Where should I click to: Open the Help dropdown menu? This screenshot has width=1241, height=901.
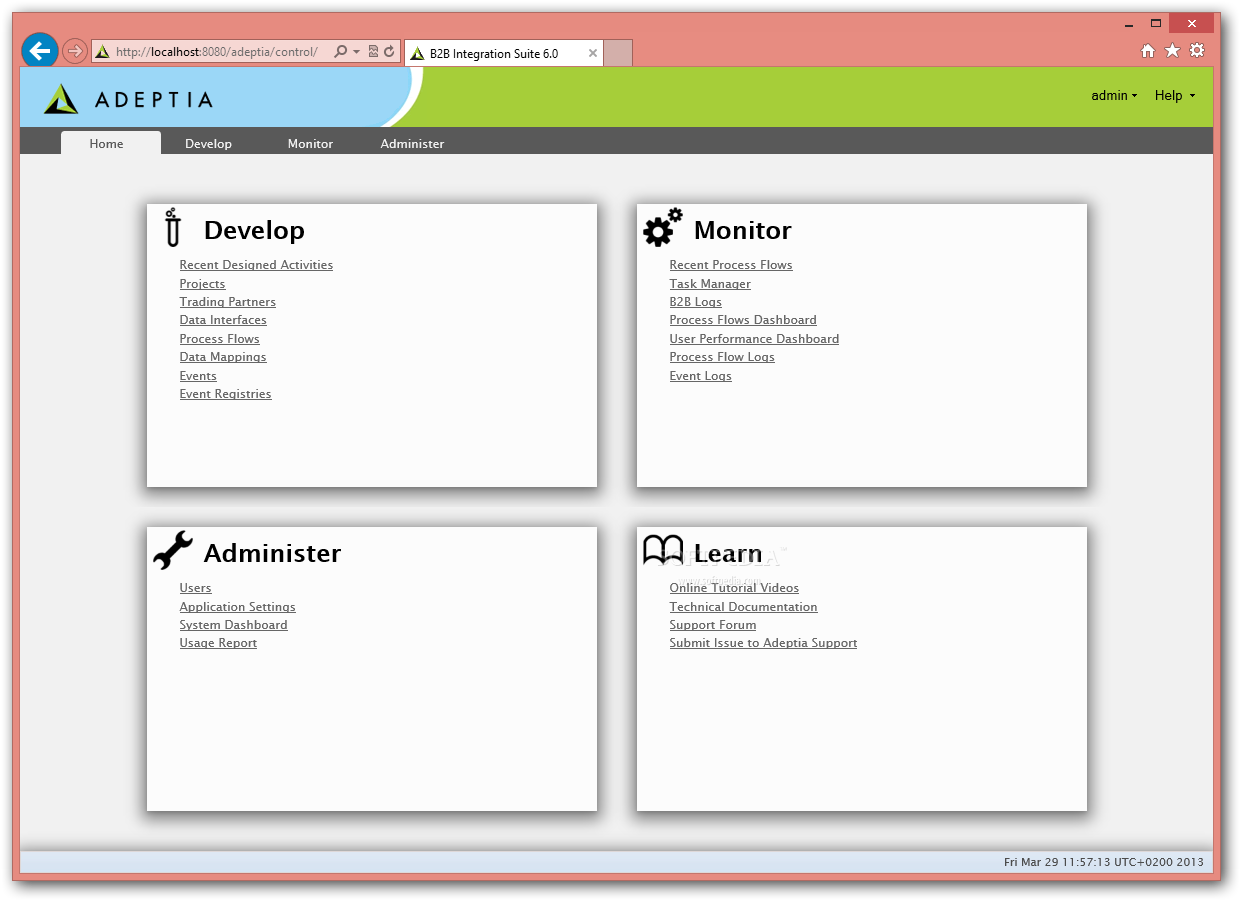[1175, 96]
